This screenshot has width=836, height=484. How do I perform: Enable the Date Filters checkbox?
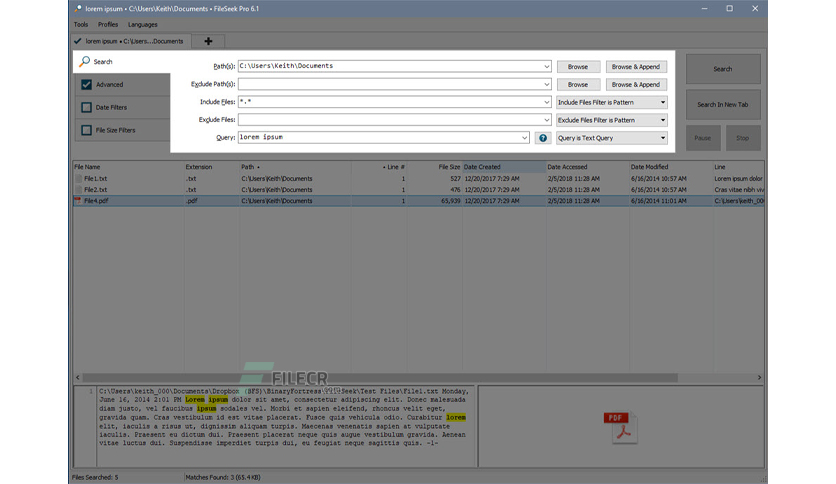pyautogui.click(x=86, y=107)
